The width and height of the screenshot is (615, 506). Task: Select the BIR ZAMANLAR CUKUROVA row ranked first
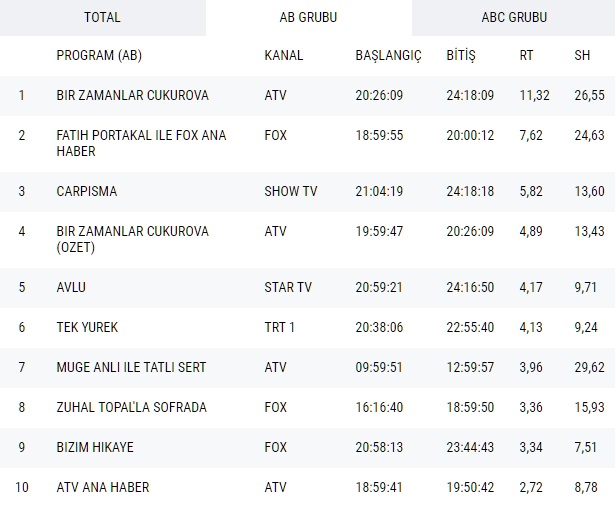coord(132,96)
